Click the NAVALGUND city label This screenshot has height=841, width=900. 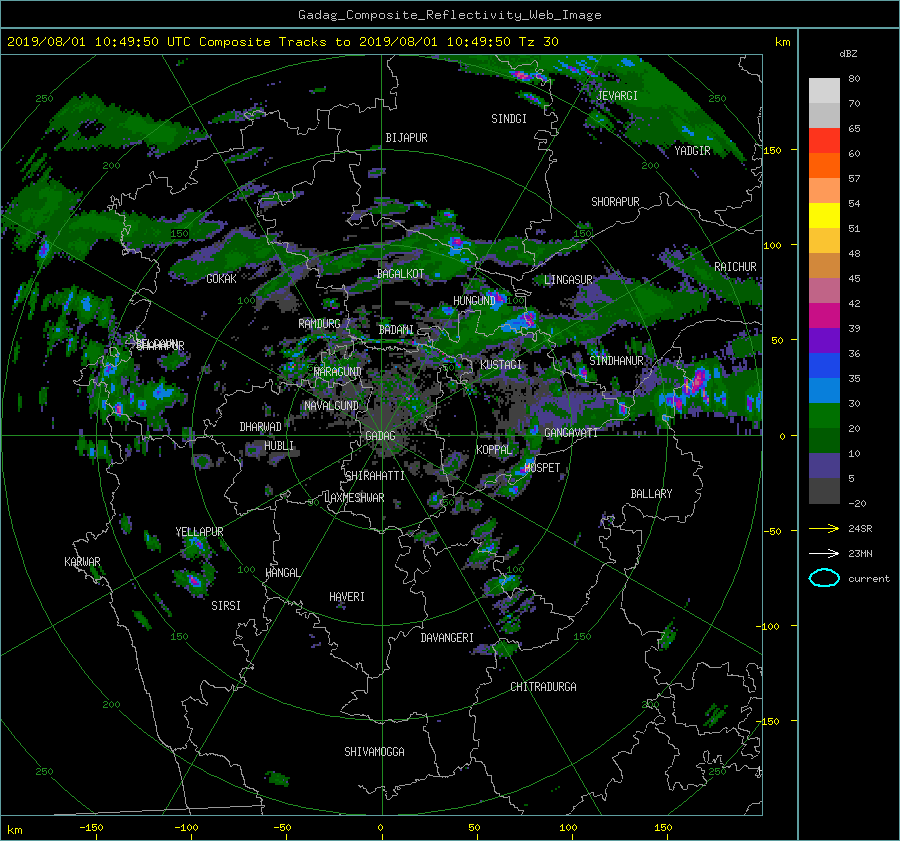click(x=331, y=406)
